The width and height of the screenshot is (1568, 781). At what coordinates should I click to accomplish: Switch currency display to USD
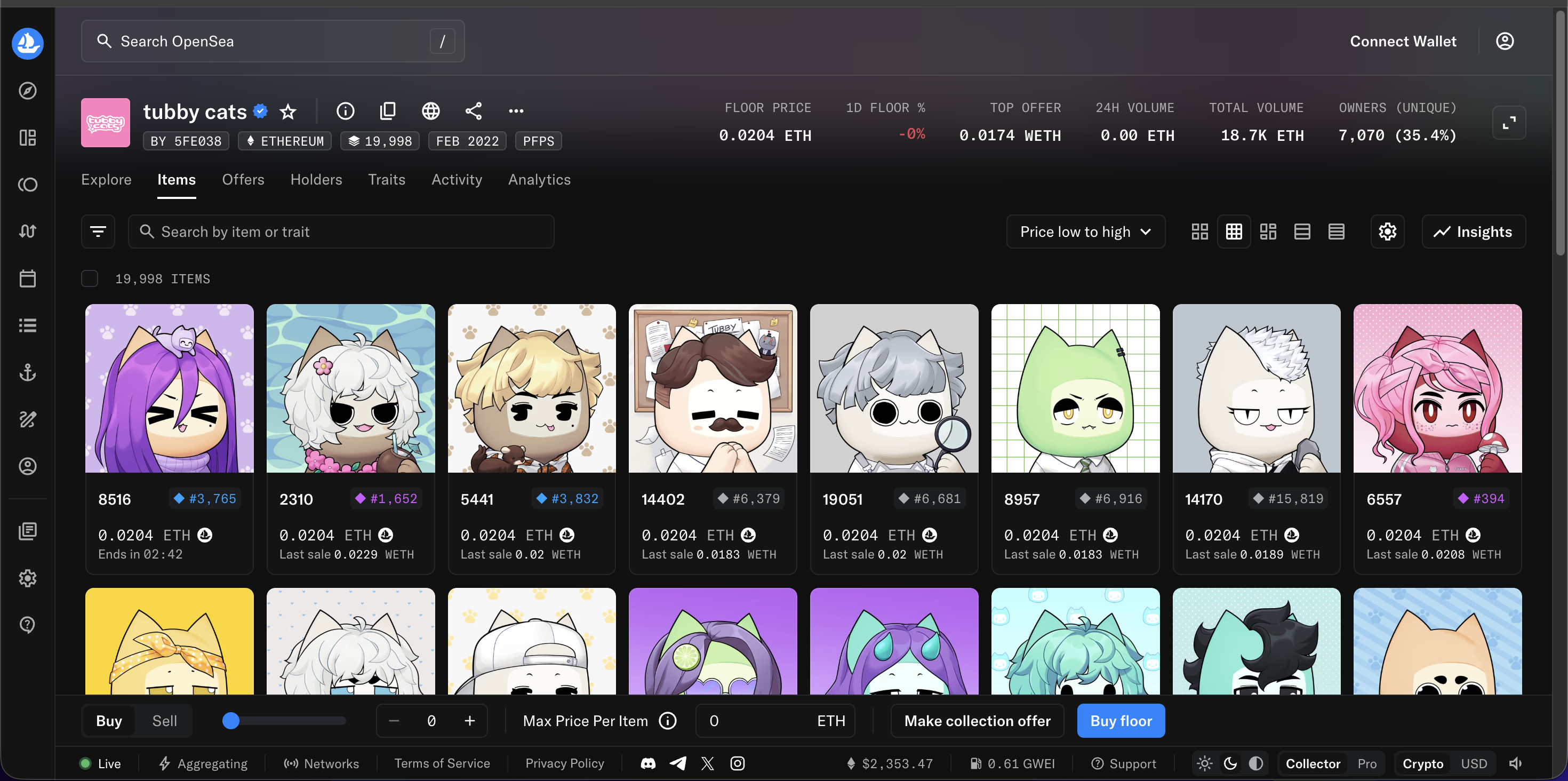pyautogui.click(x=1474, y=763)
